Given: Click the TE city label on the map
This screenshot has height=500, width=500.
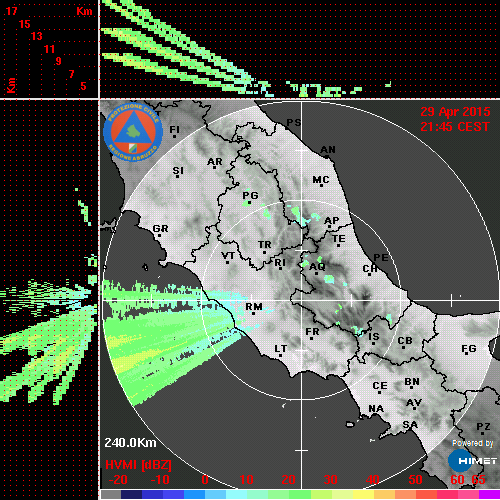Looking at the screenshot, I should pyautogui.click(x=339, y=239).
